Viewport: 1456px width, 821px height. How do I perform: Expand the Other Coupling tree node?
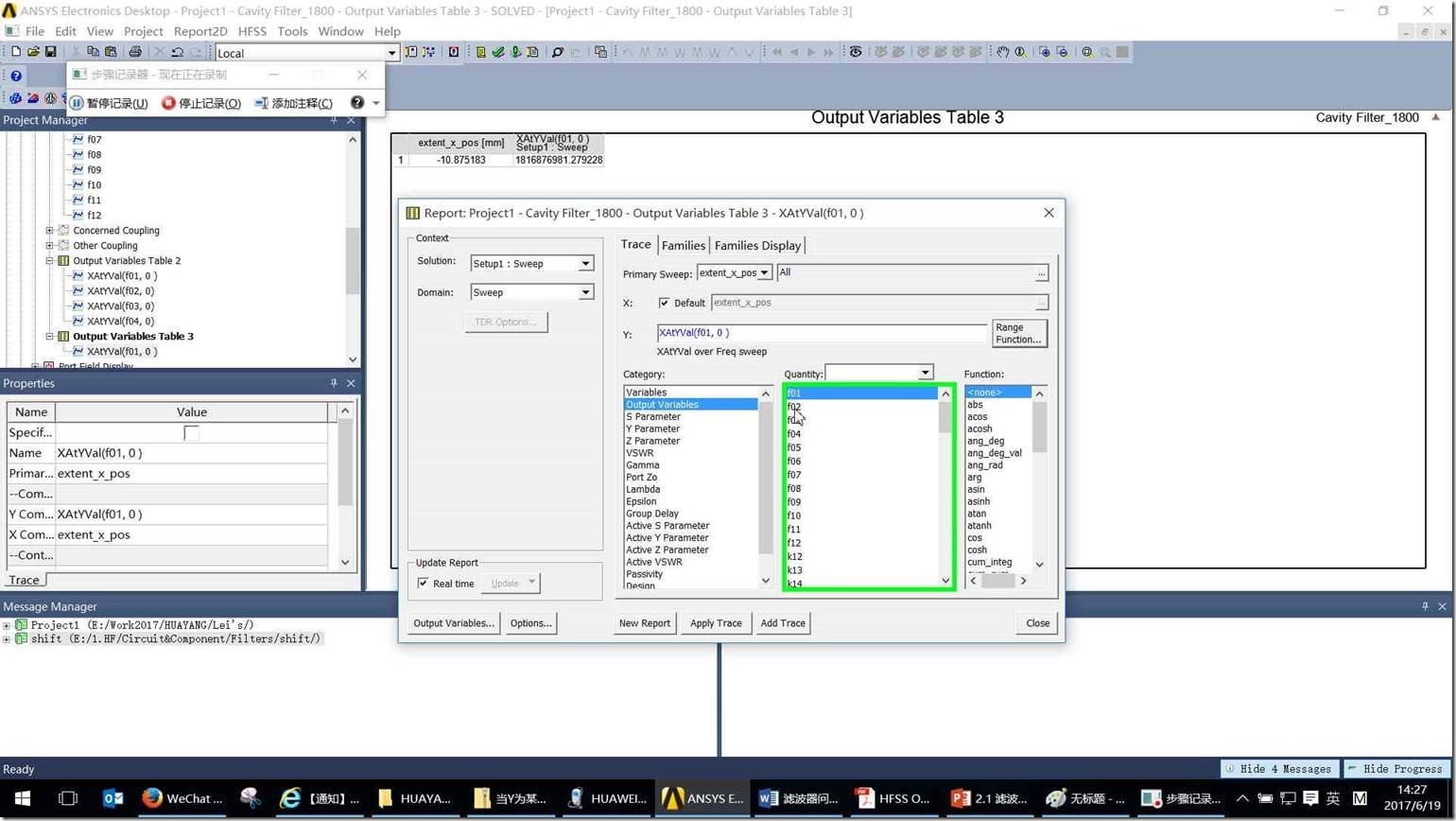tap(49, 246)
